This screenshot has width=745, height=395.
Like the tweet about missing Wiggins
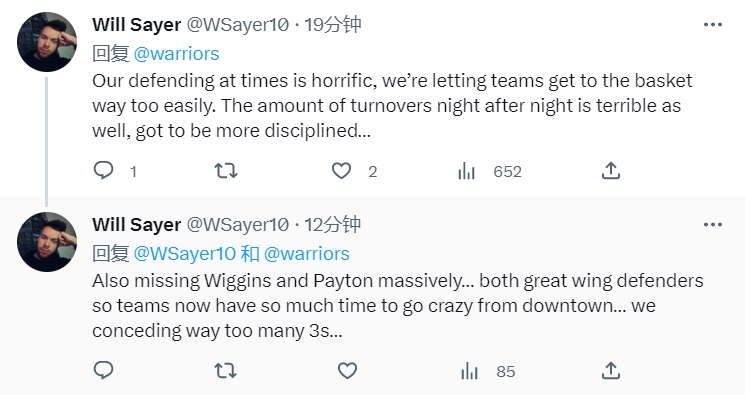347,371
